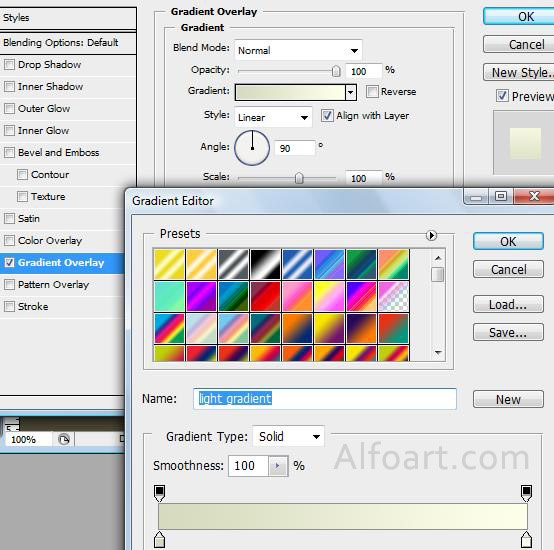Select the purple-magenta gradient preset
This screenshot has height=550, width=554.
[x=201, y=296]
